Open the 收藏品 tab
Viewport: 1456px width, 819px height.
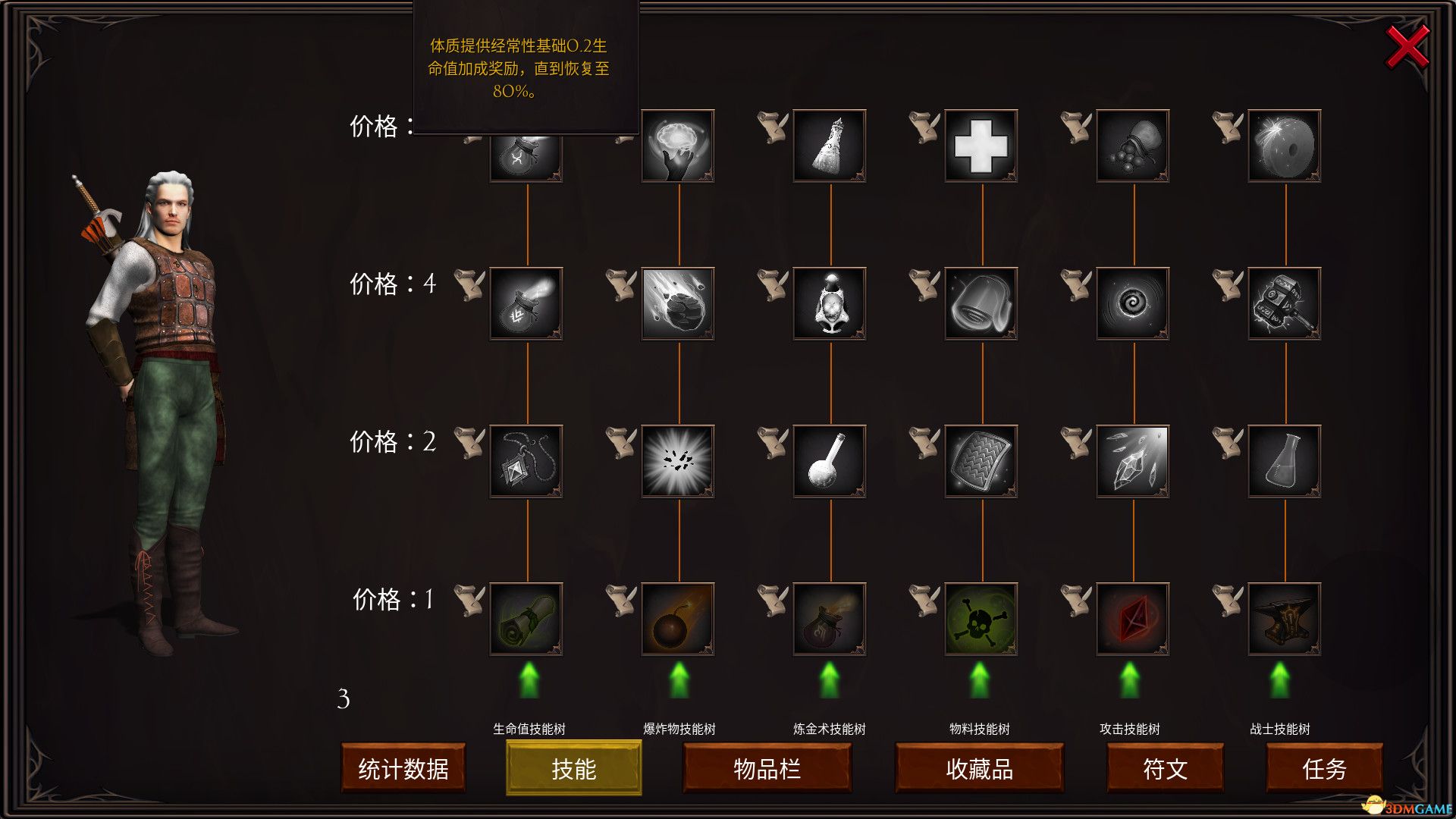coord(979,768)
